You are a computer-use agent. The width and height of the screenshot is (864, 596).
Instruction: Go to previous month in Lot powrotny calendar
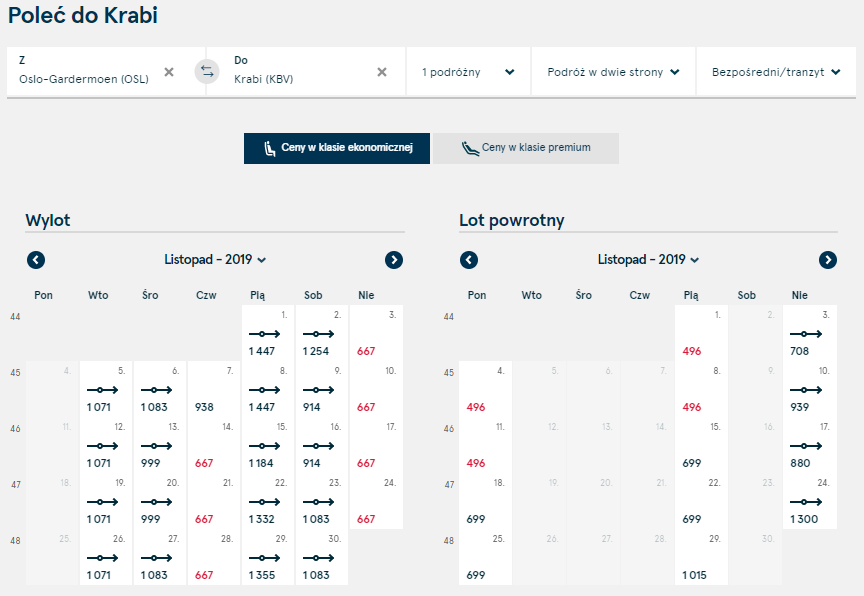tap(469, 260)
